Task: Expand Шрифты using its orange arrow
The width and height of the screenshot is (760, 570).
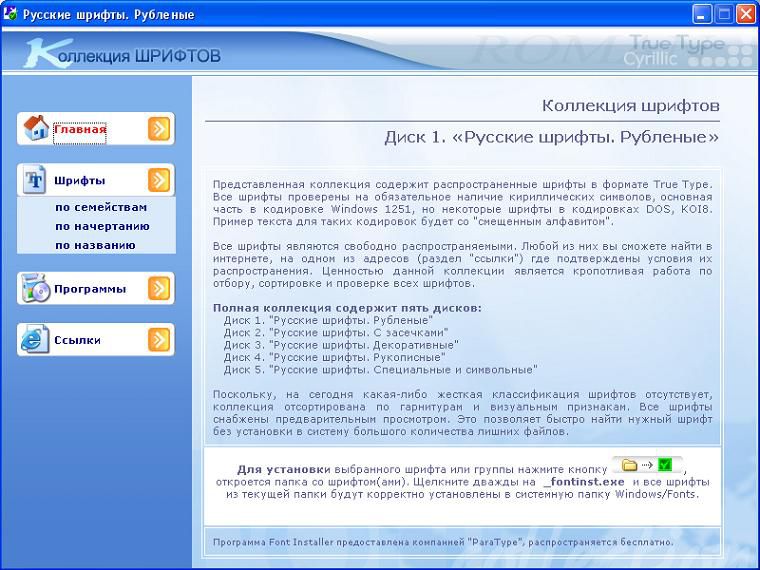Action: click(x=159, y=180)
